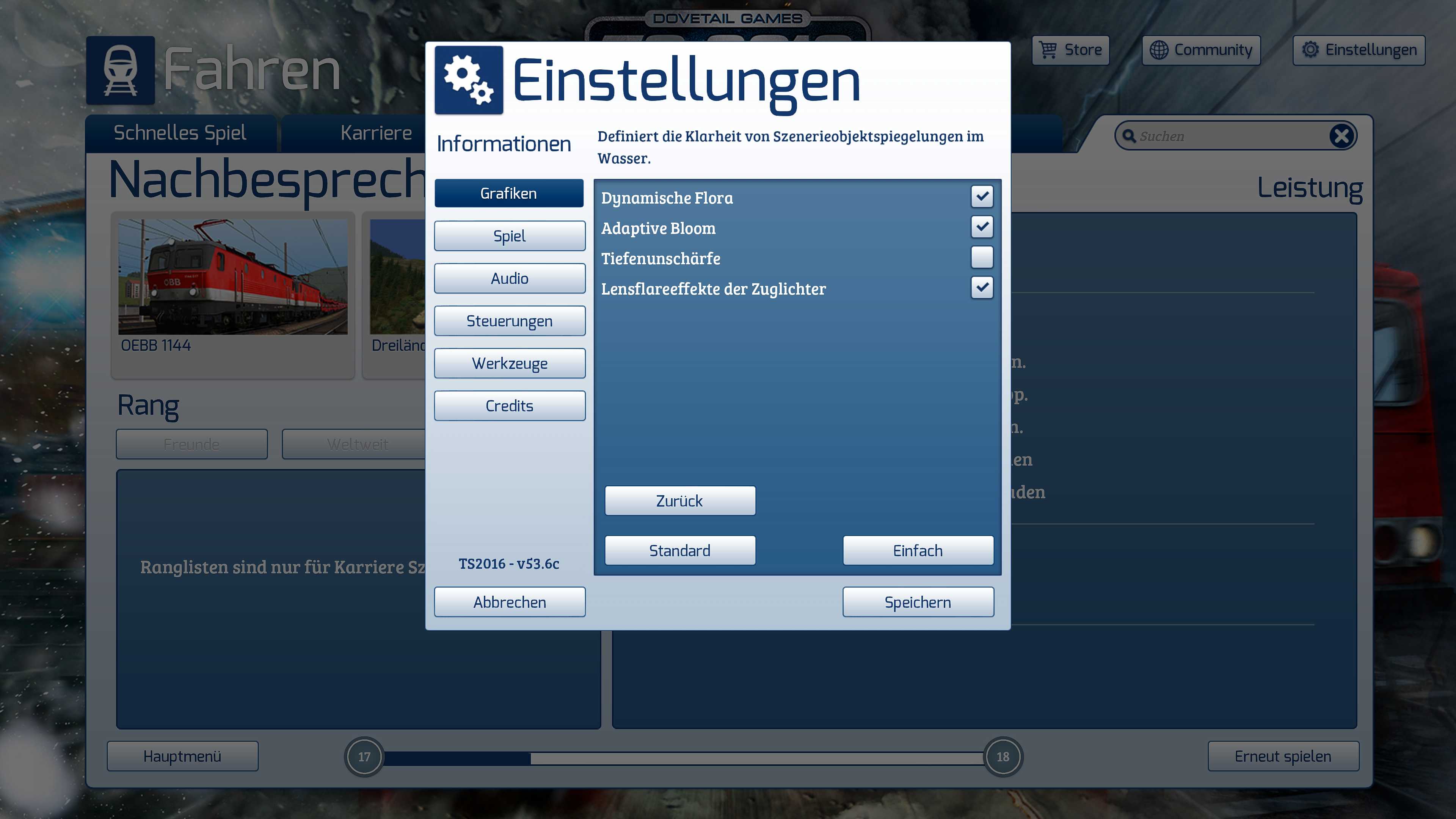Disable the Dynamische Flora checkbox

(x=982, y=197)
